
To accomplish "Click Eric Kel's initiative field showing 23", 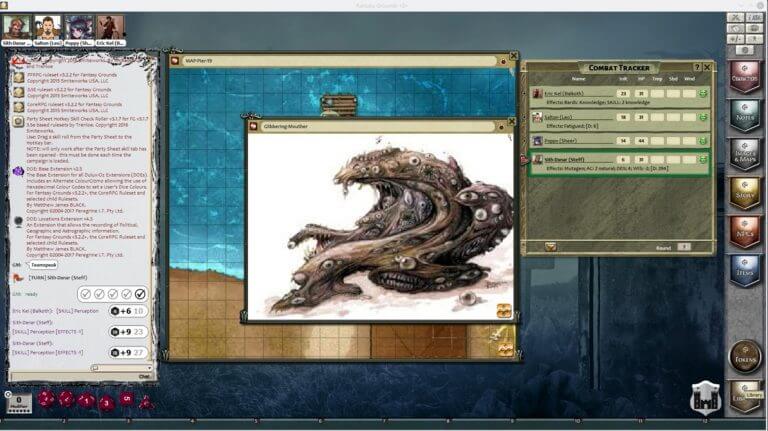I will 623,94.
